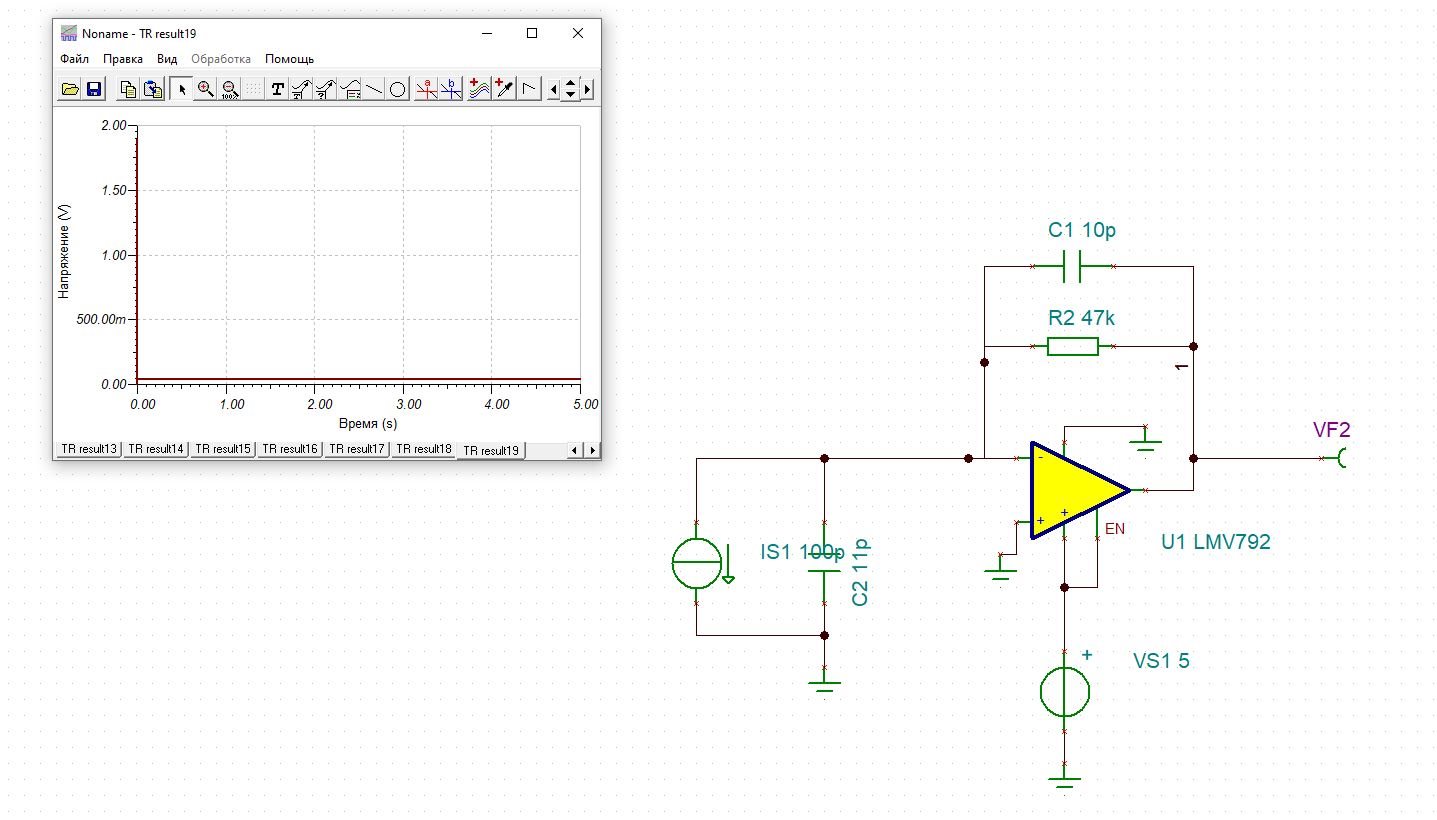Screen dimensions: 1437x820
Task: Select the VS1 voltage source symbol
Action: [x=1065, y=692]
